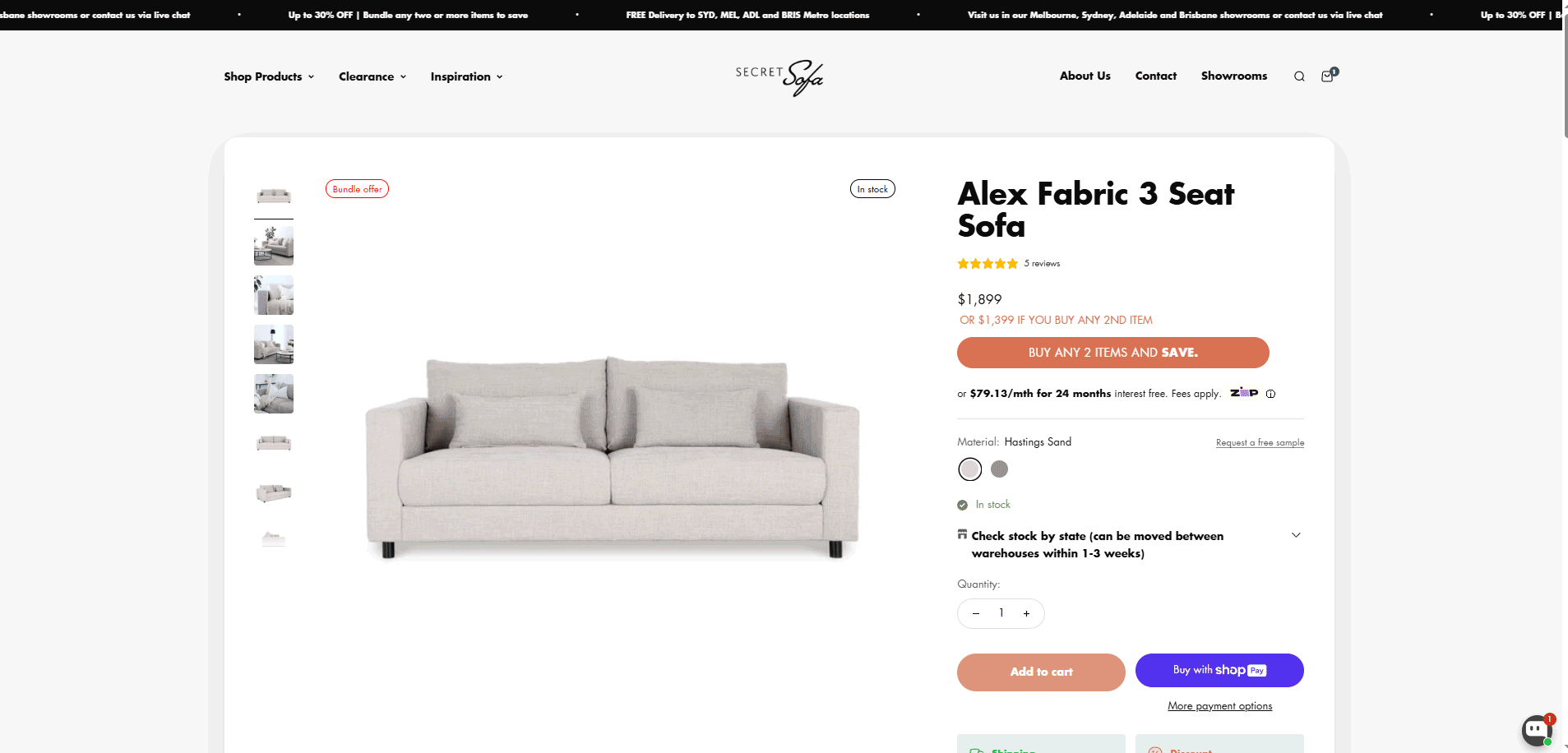
Task: Go to the About Us page
Action: [x=1085, y=76]
